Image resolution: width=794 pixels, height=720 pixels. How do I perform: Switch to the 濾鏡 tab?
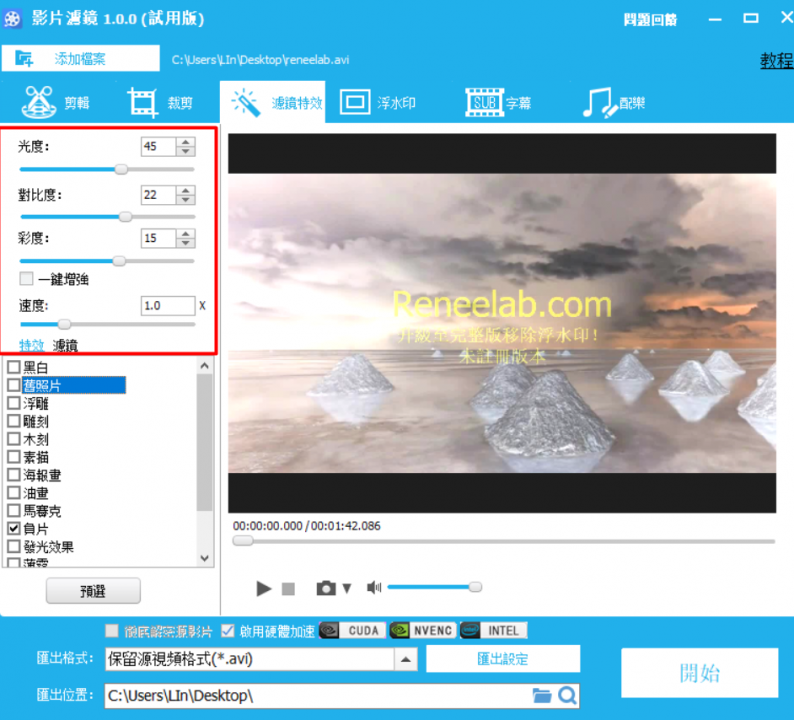(65, 345)
